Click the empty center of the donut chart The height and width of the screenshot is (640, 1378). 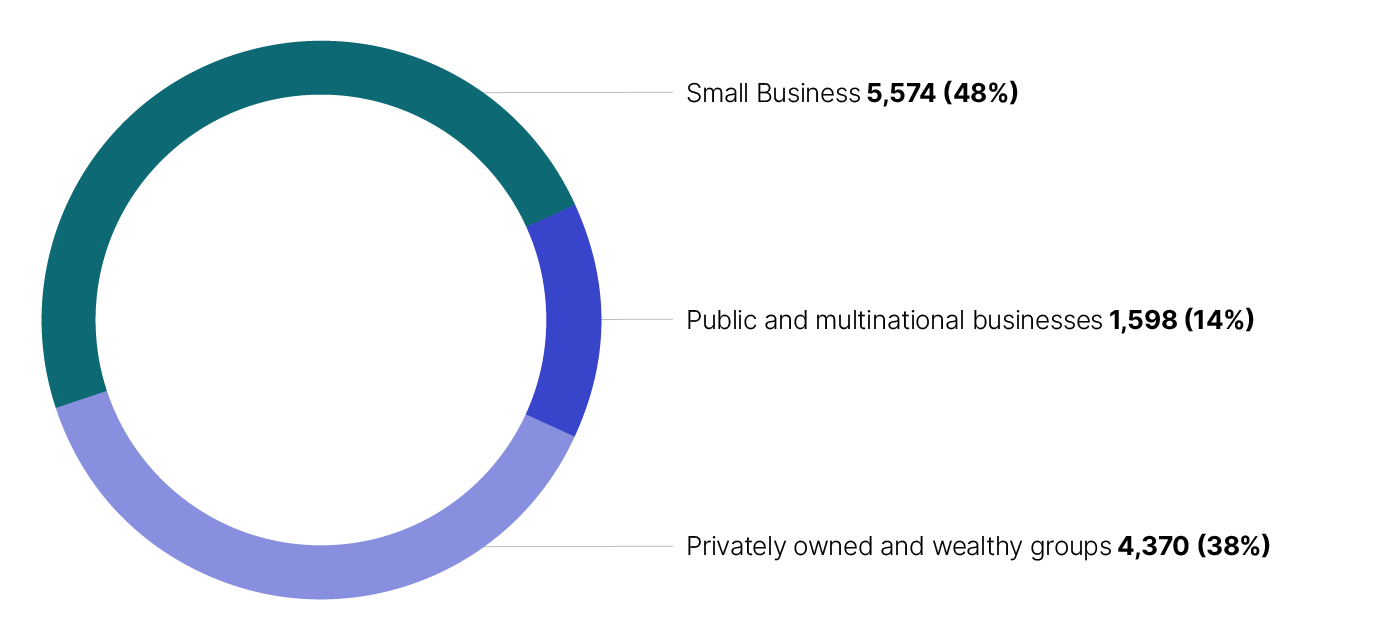tap(321, 320)
